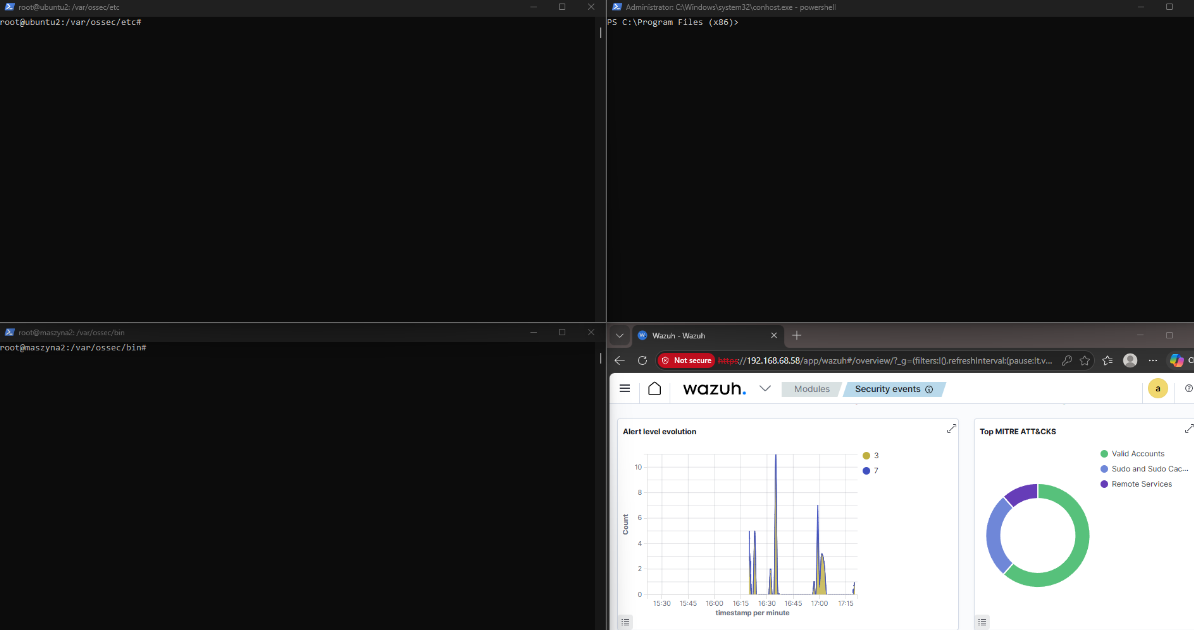Minimize the root@maszyna2 terminal window
This screenshot has height=630, width=1194.
(533, 332)
